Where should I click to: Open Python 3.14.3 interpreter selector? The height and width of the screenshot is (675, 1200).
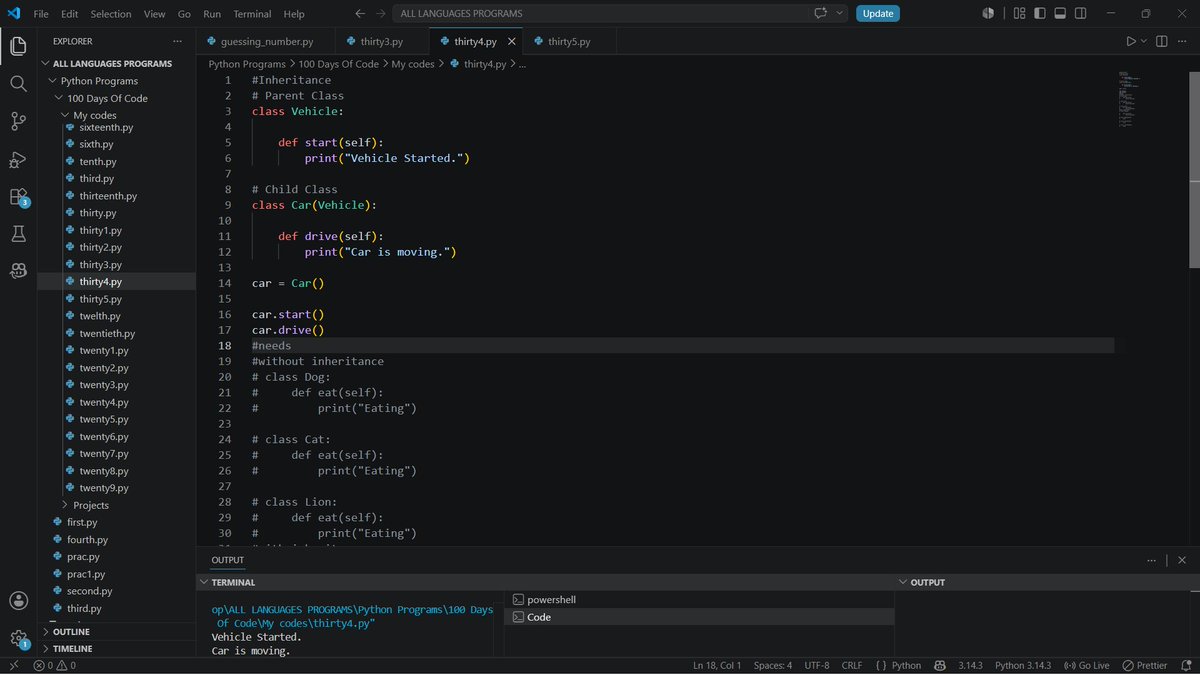tap(1023, 665)
